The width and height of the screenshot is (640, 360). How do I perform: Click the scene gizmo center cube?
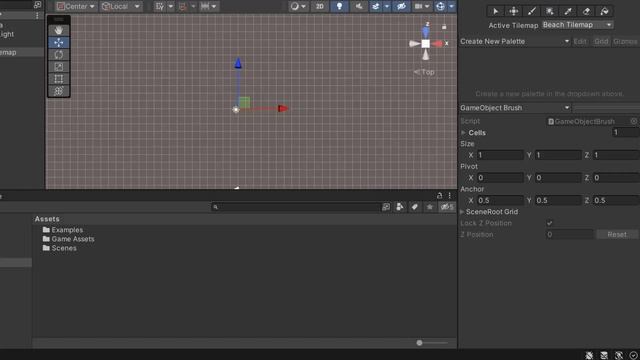click(425, 44)
